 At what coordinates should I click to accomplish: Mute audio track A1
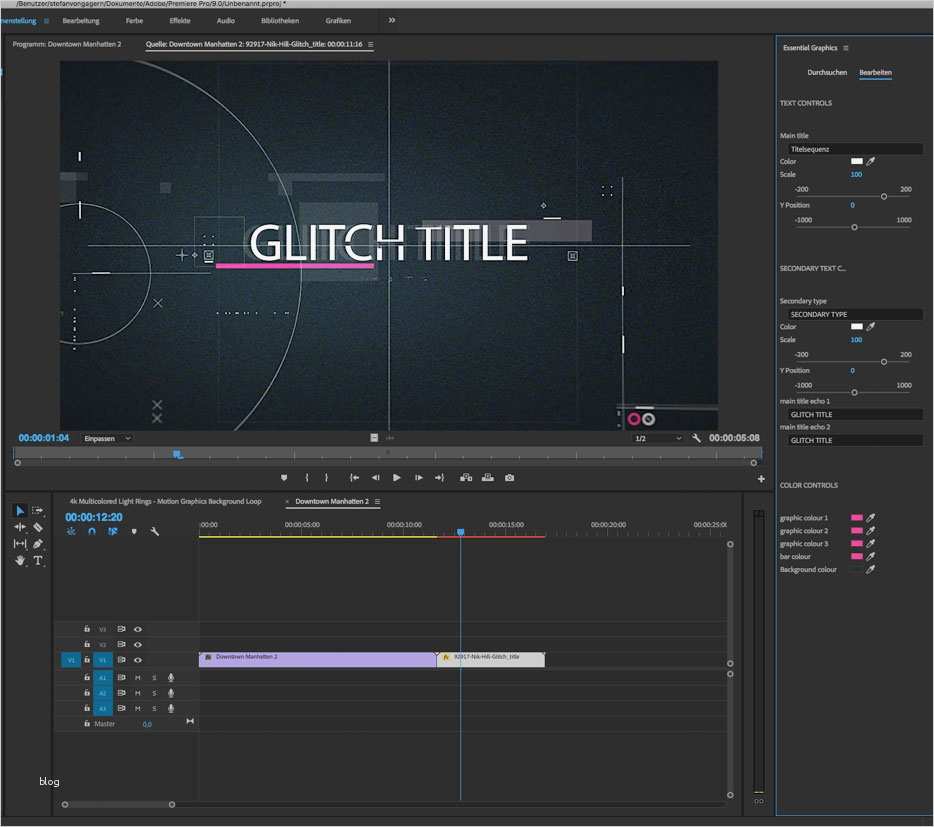point(138,678)
